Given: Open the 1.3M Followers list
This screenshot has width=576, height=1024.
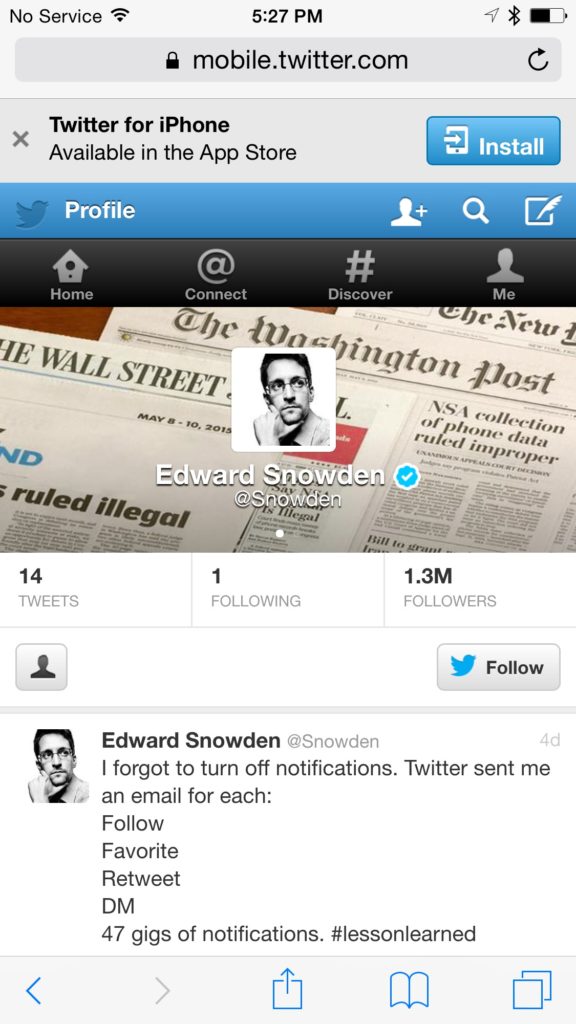Looking at the screenshot, I should tap(480, 588).
